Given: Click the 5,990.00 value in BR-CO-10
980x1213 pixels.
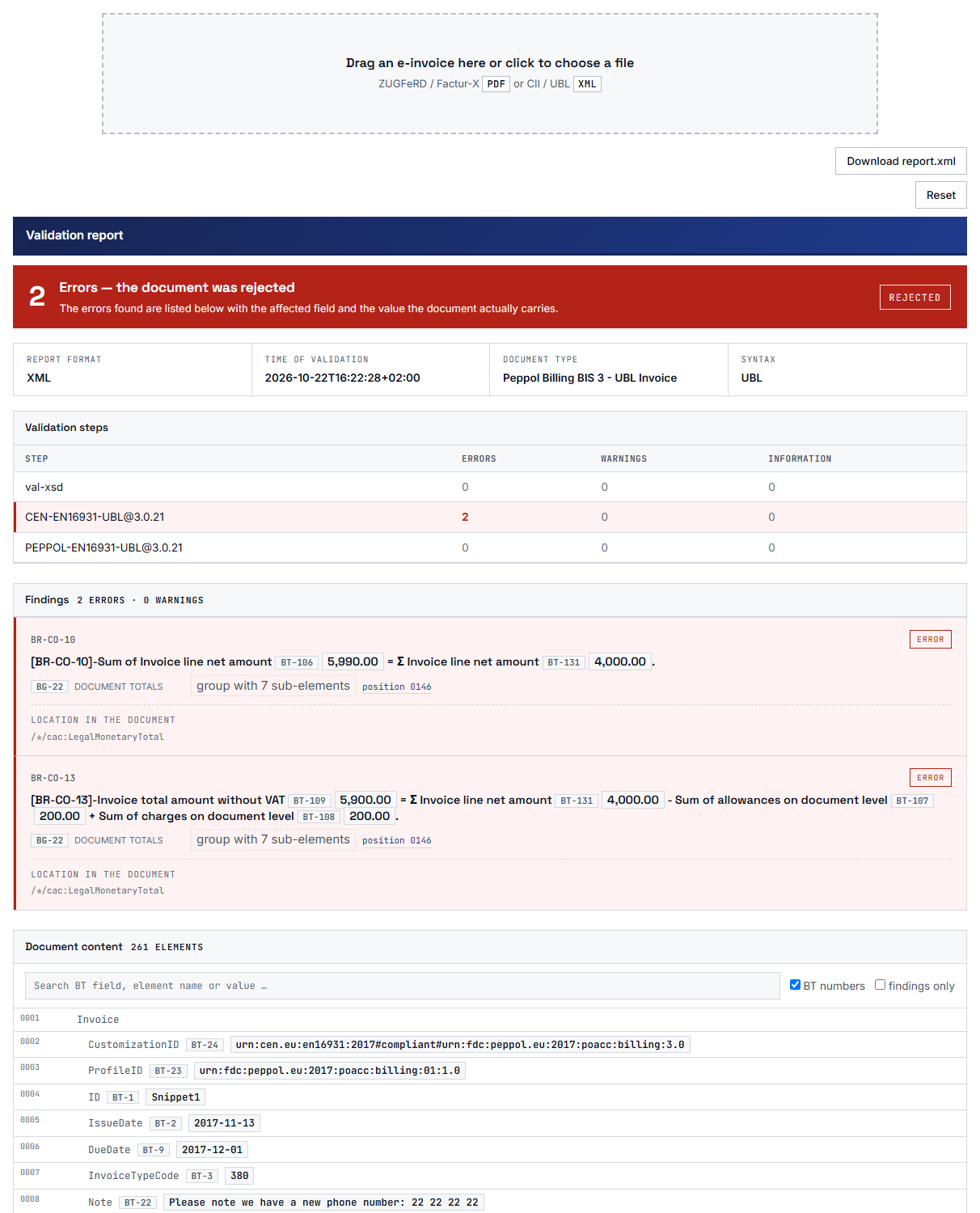Looking at the screenshot, I should coord(353,661).
